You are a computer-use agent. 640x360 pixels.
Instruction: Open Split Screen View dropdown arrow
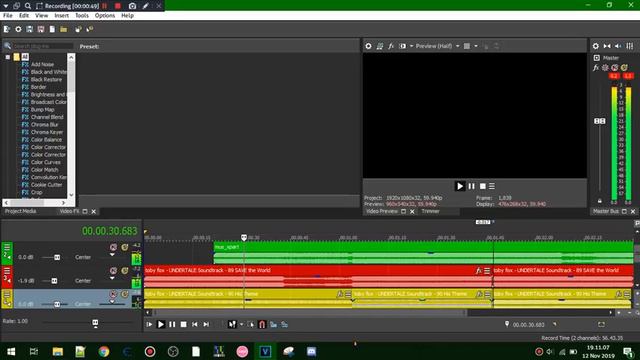[x=411, y=46]
